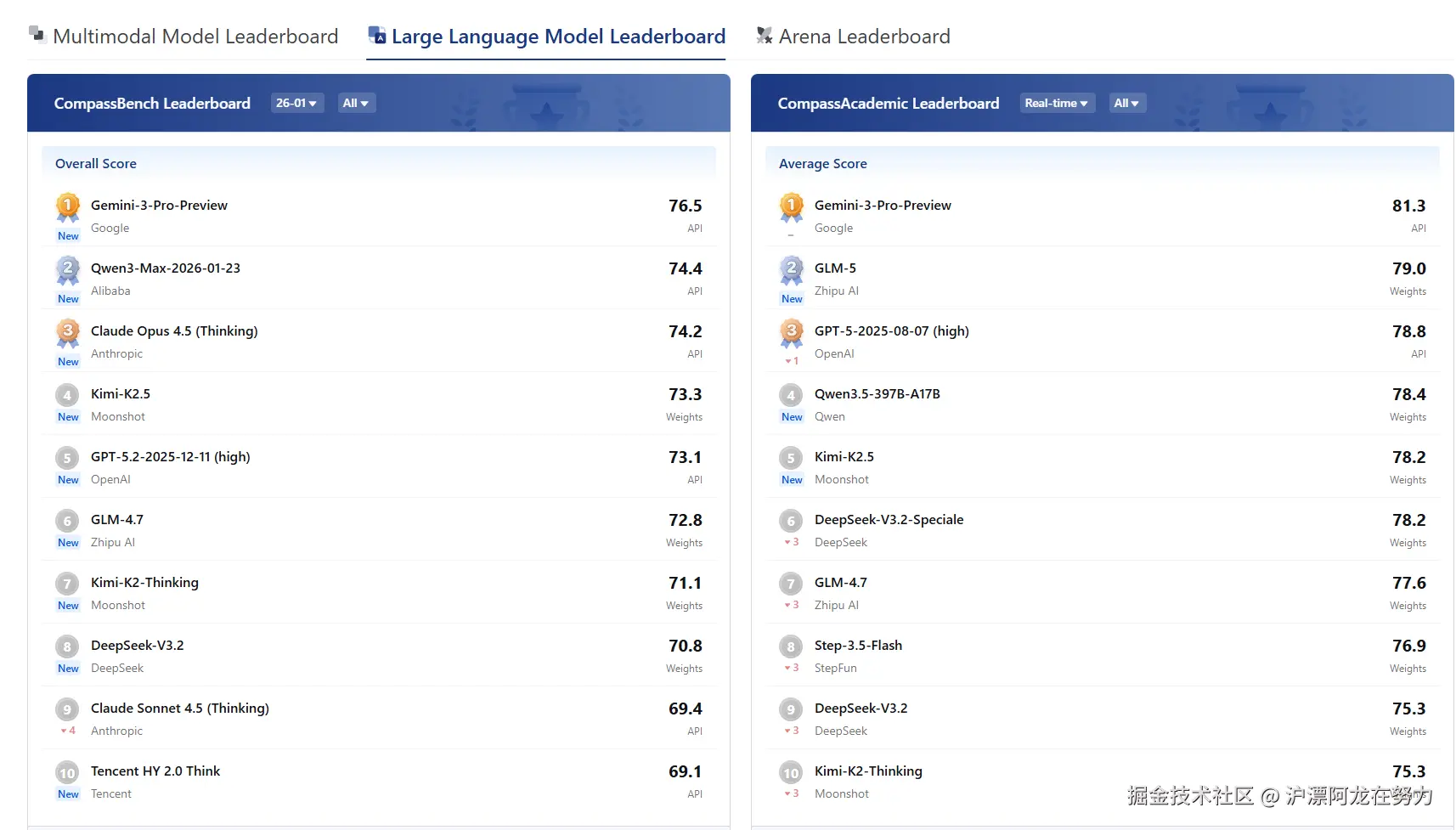Click the bronze medal beside Claude Opus 4.5 (Thinking)
1456x830 pixels.
click(x=68, y=332)
